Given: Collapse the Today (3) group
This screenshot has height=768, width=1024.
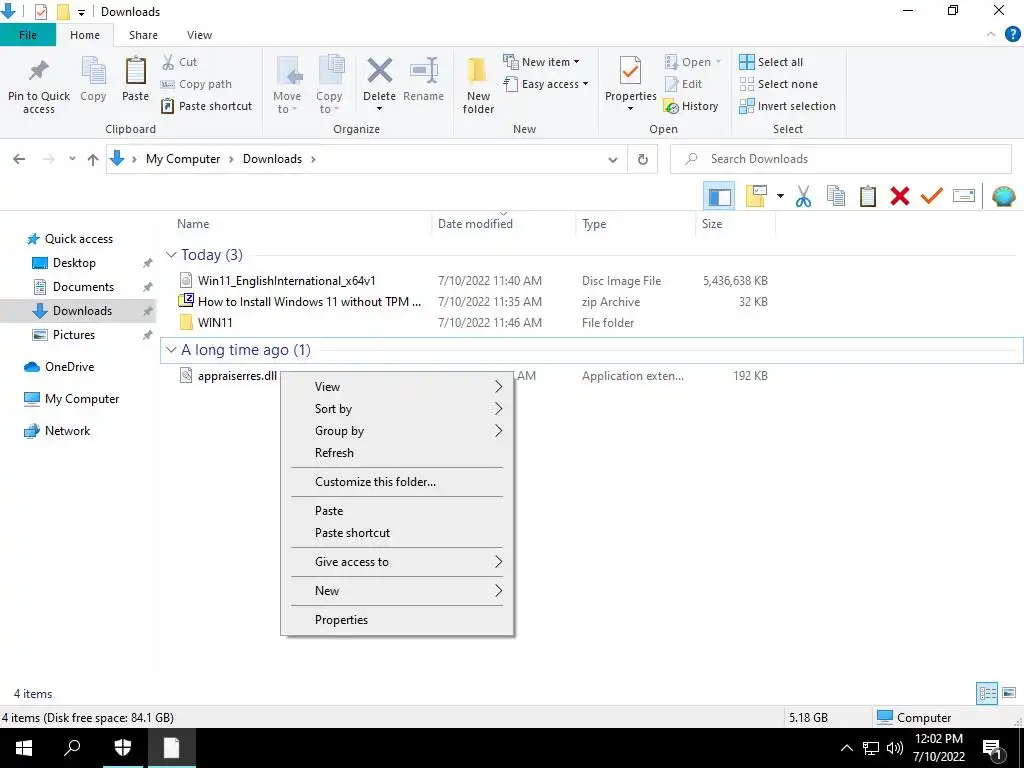Looking at the screenshot, I should point(171,255).
